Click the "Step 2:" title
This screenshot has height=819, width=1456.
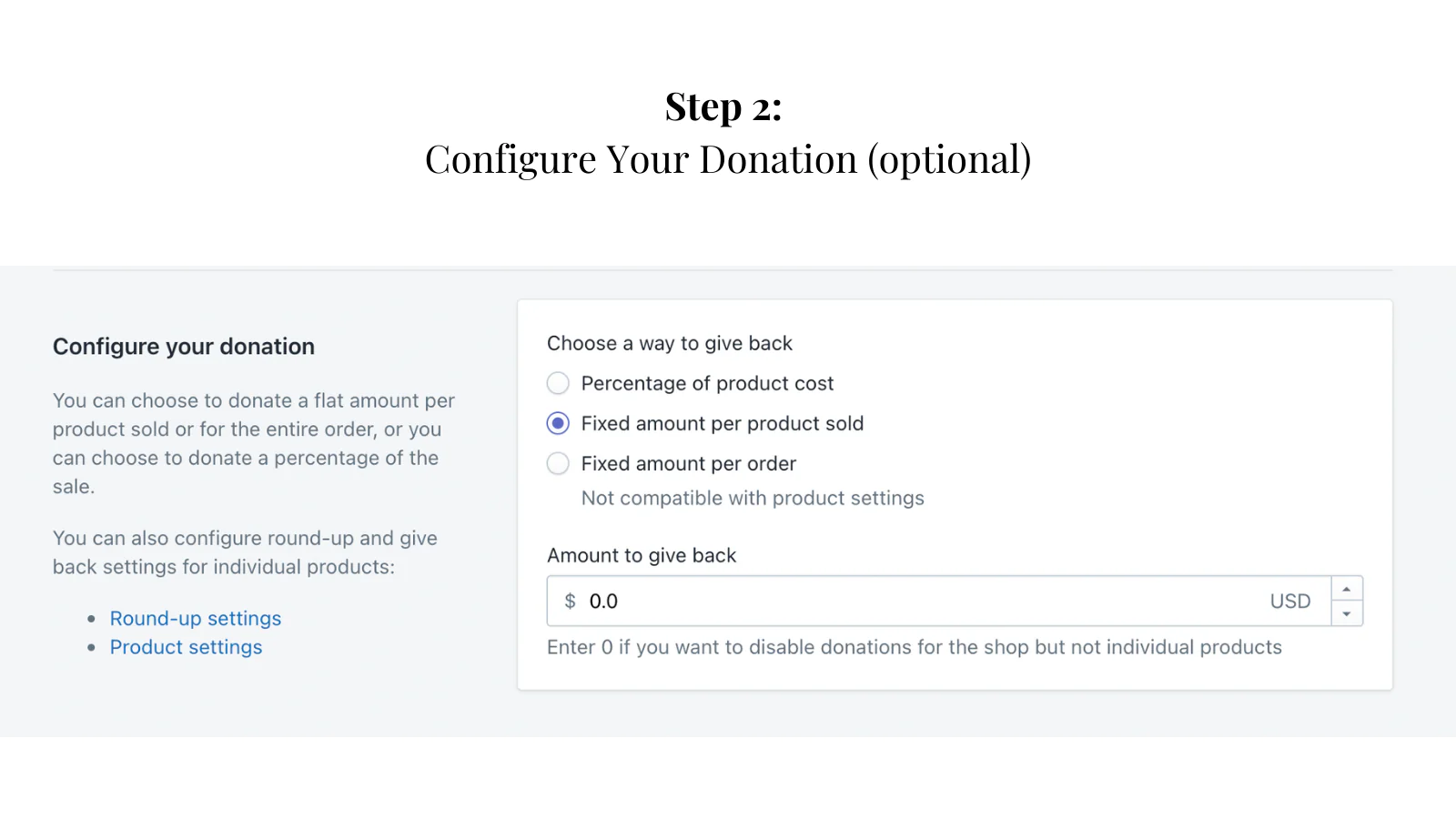[x=723, y=106]
